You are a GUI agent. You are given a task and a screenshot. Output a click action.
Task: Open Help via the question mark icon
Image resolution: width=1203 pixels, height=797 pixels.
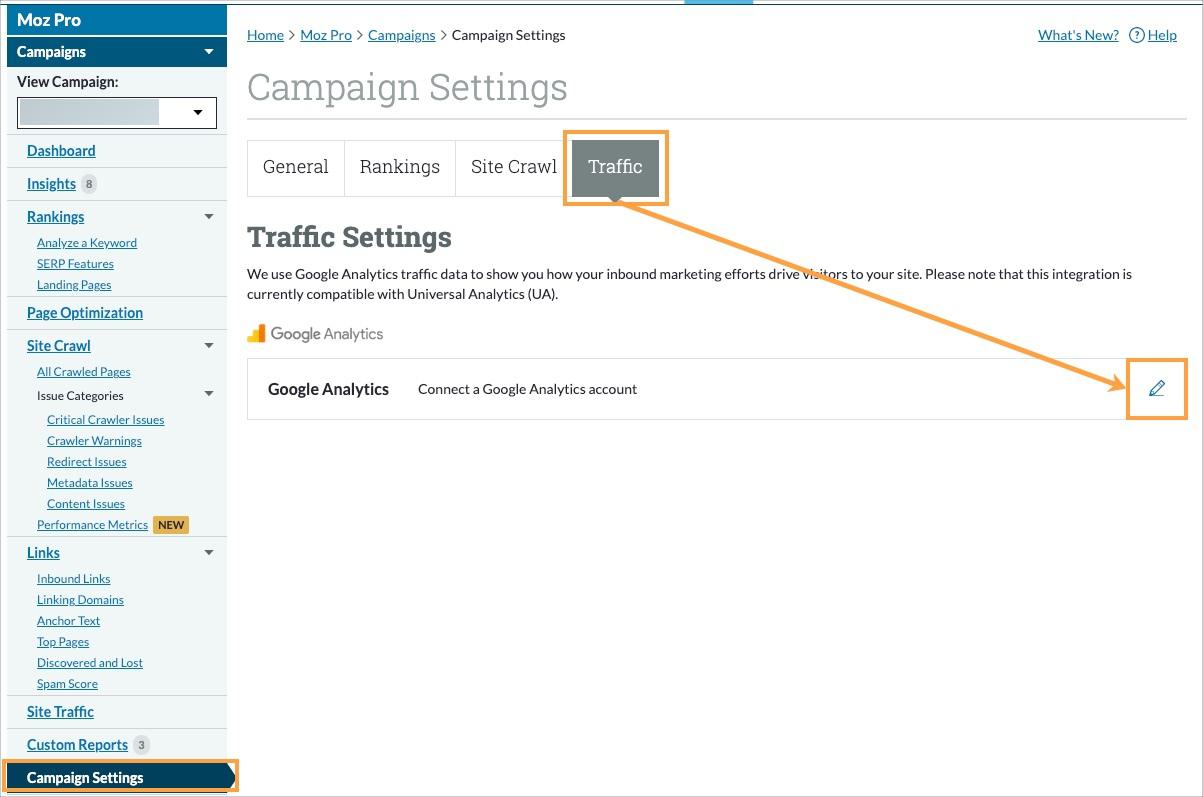[x=1136, y=35]
